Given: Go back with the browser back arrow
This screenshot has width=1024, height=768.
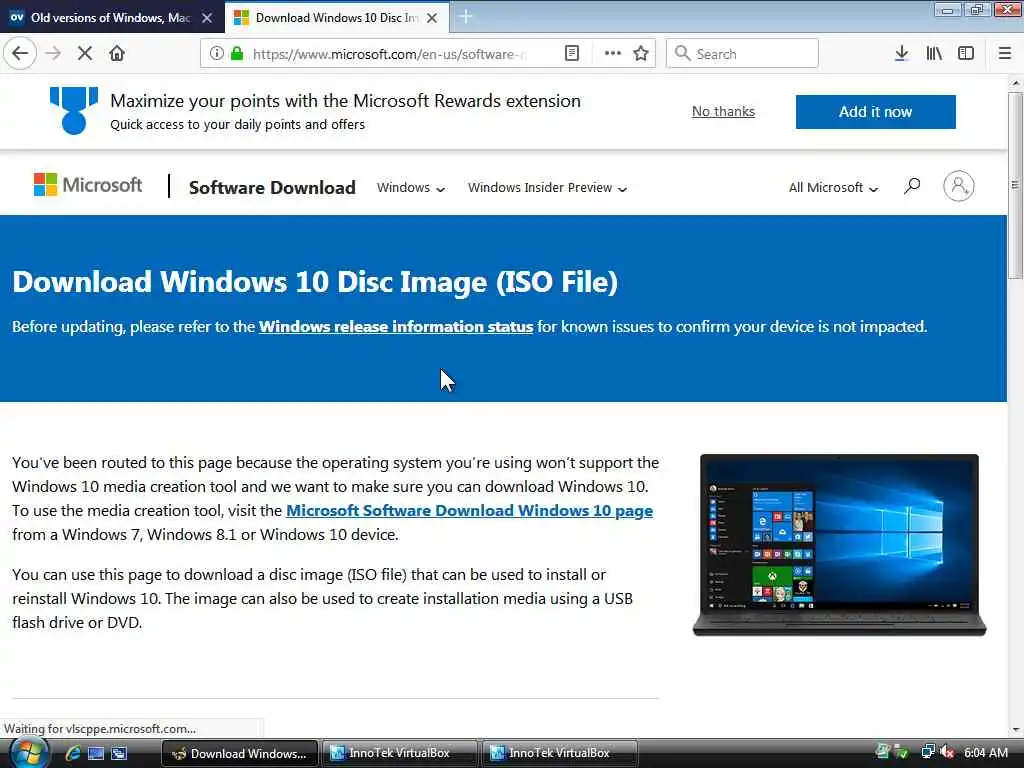Looking at the screenshot, I should (x=20, y=53).
